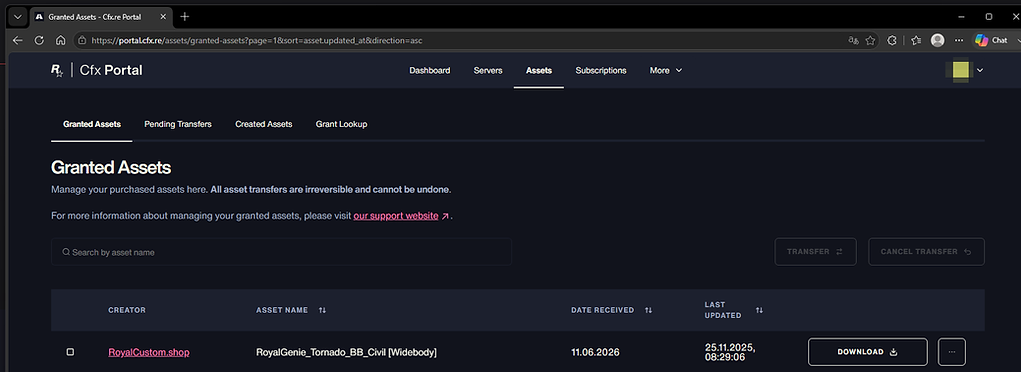Click the Creator column header
This screenshot has height=372, width=1021.
coord(127,310)
